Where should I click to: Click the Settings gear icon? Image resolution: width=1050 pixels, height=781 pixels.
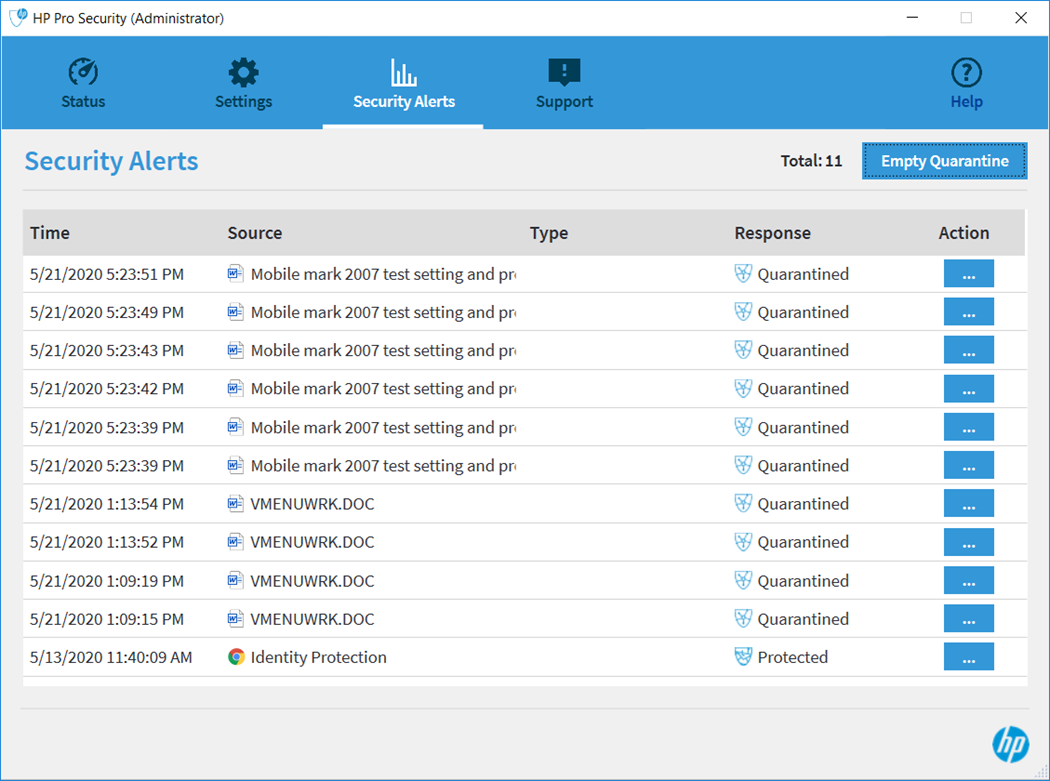[x=243, y=71]
